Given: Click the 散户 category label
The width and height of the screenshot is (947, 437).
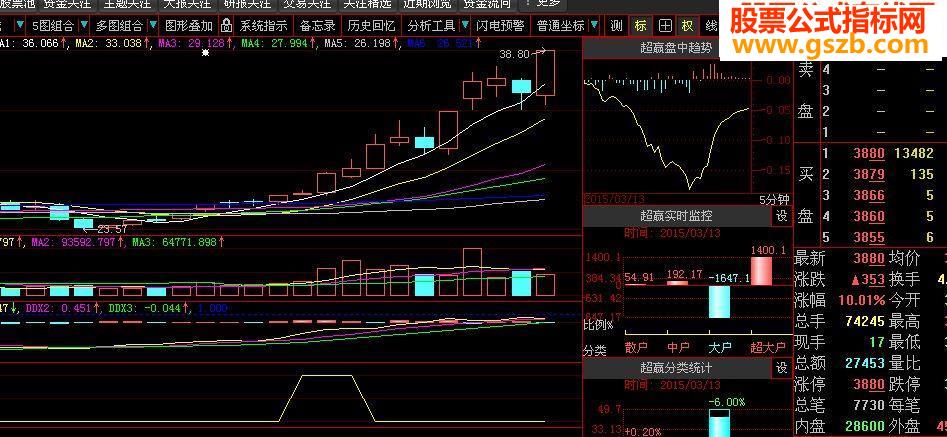Looking at the screenshot, I should pyautogui.click(x=635, y=347).
